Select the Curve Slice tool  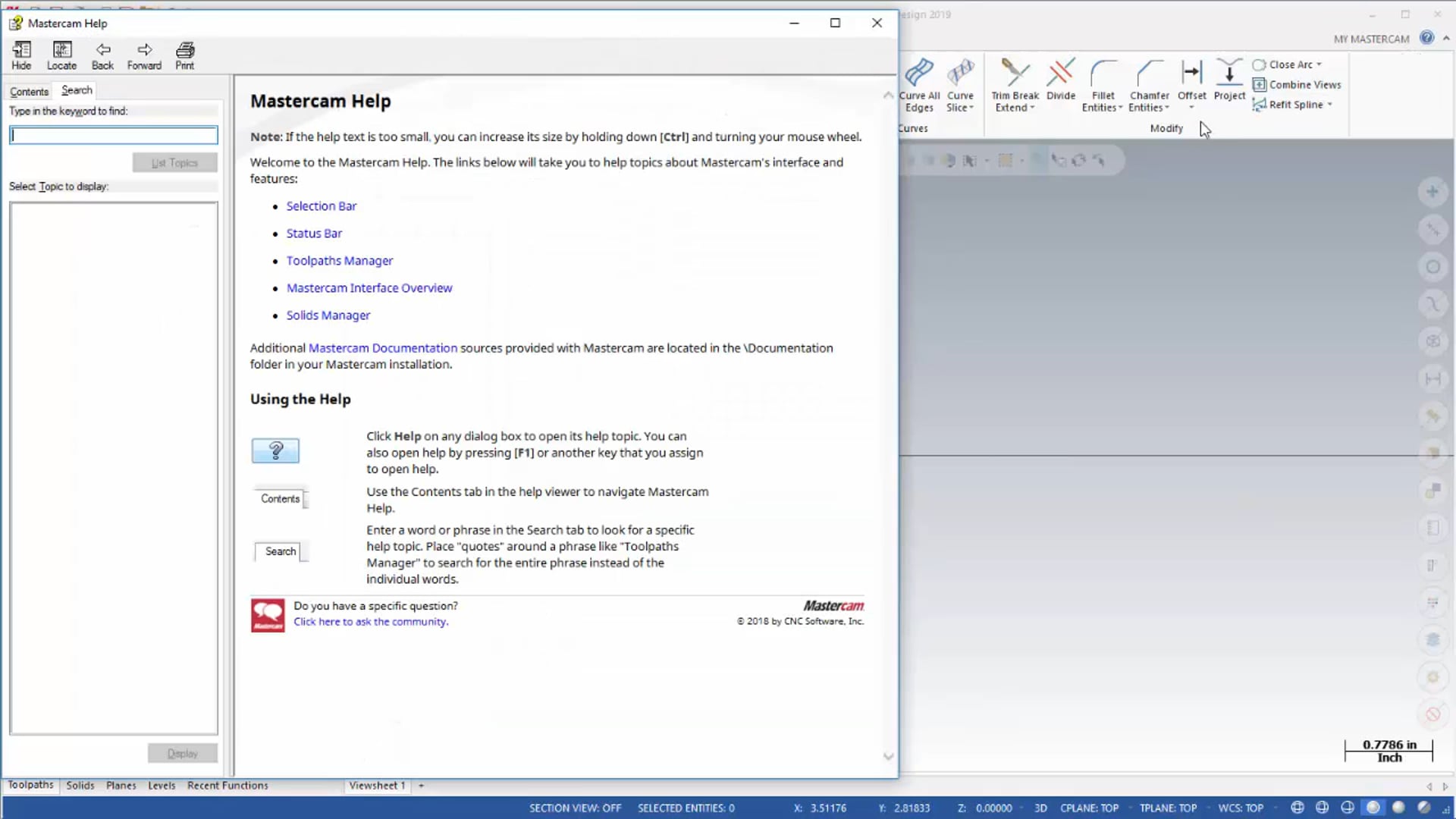tap(960, 84)
